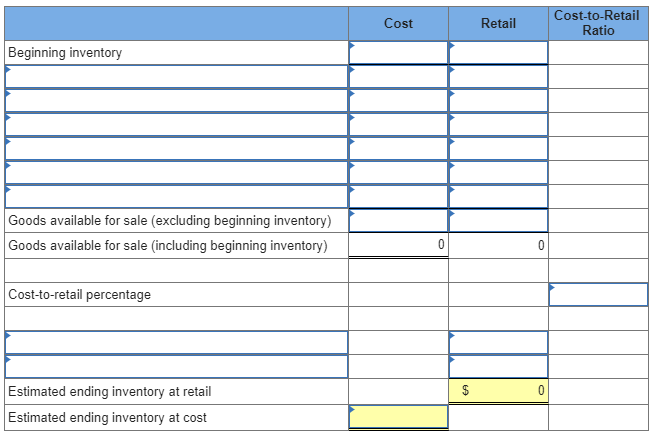Click the Retail column header
The height and width of the screenshot is (435, 653).
(x=498, y=23)
